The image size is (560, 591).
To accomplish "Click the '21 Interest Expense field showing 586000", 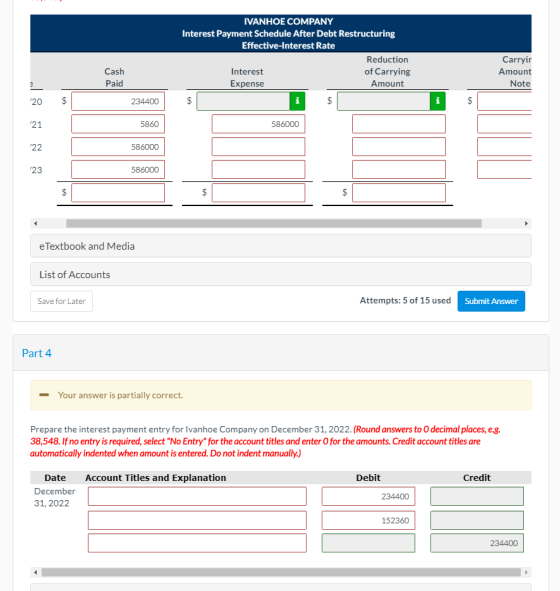I will [259, 124].
